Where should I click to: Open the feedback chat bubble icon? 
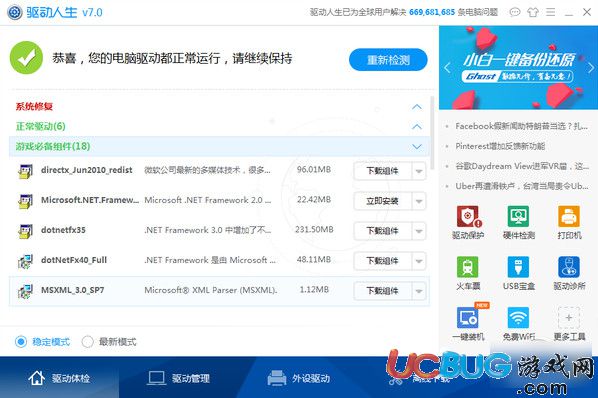click(x=514, y=12)
